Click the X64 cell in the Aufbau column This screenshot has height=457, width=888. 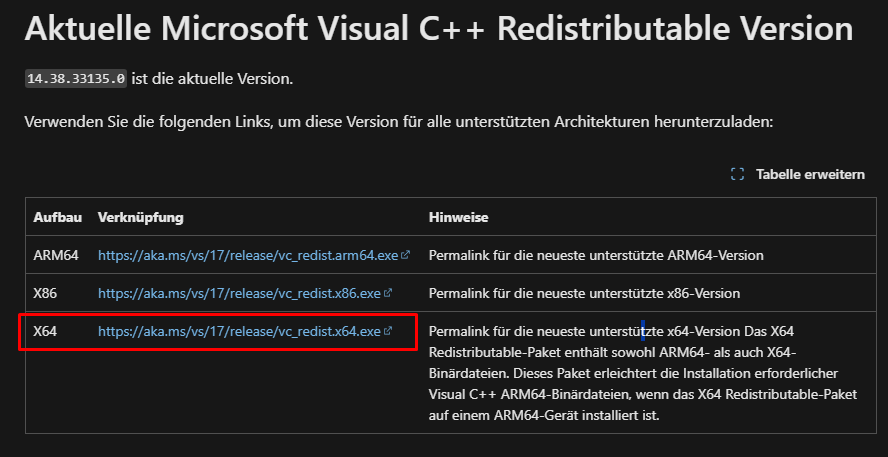[45, 331]
